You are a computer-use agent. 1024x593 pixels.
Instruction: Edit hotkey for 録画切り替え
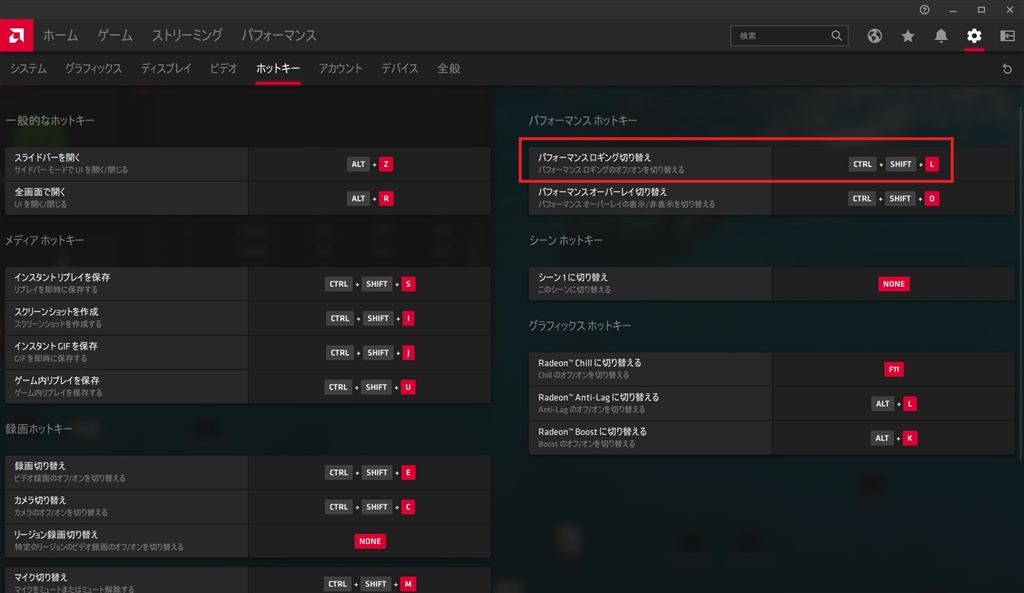click(x=370, y=473)
